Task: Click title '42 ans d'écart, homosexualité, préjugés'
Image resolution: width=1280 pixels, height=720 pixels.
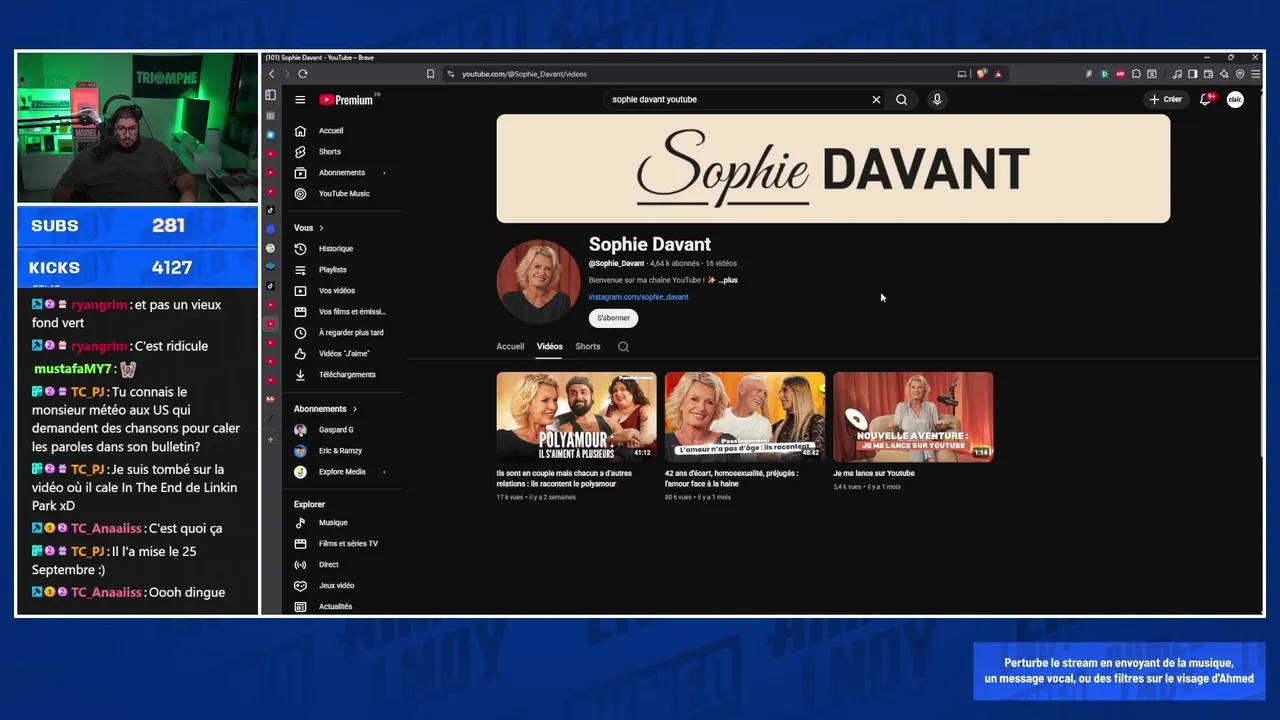Action: 731,479
